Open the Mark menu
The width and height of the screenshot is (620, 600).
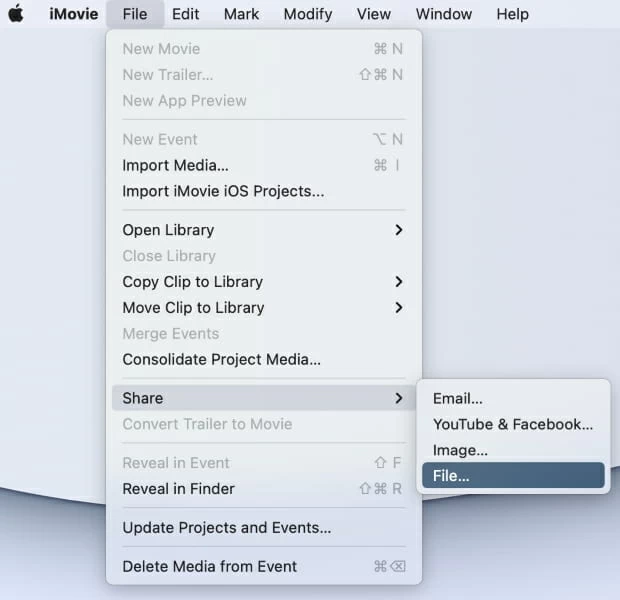pyautogui.click(x=241, y=14)
